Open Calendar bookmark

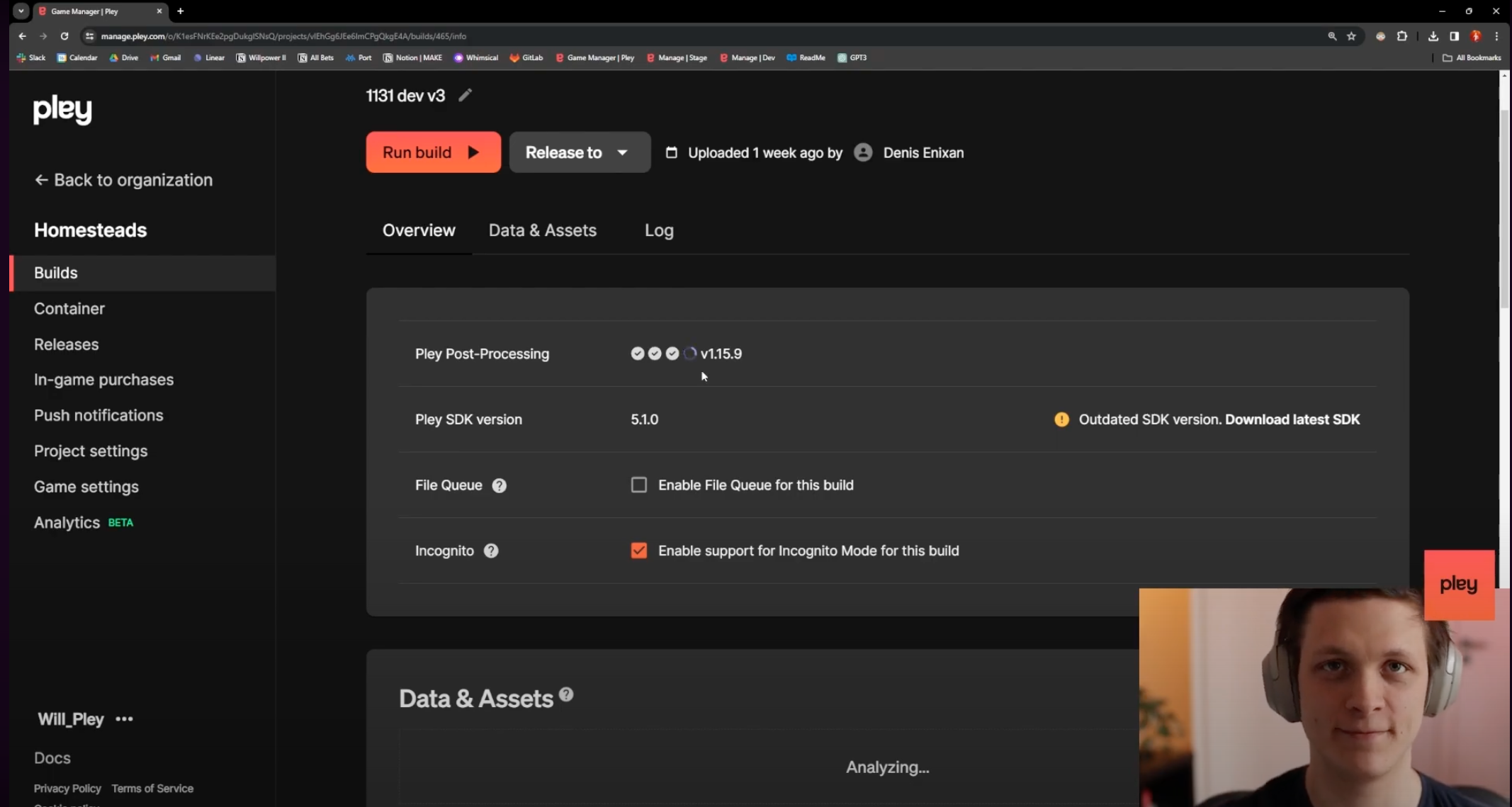(77, 57)
